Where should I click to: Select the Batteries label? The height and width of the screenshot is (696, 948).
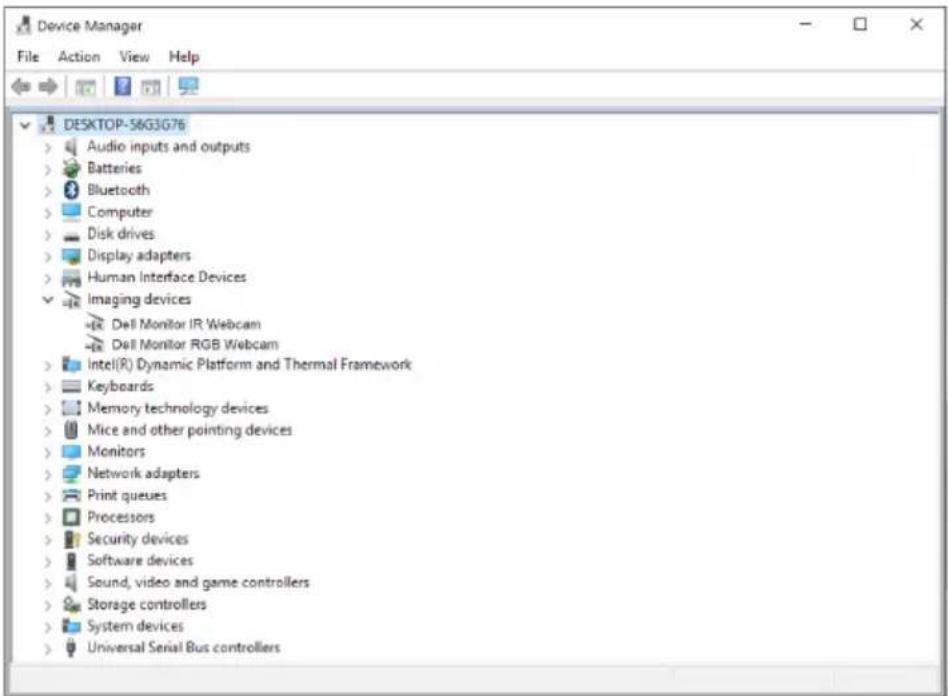click(114, 168)
